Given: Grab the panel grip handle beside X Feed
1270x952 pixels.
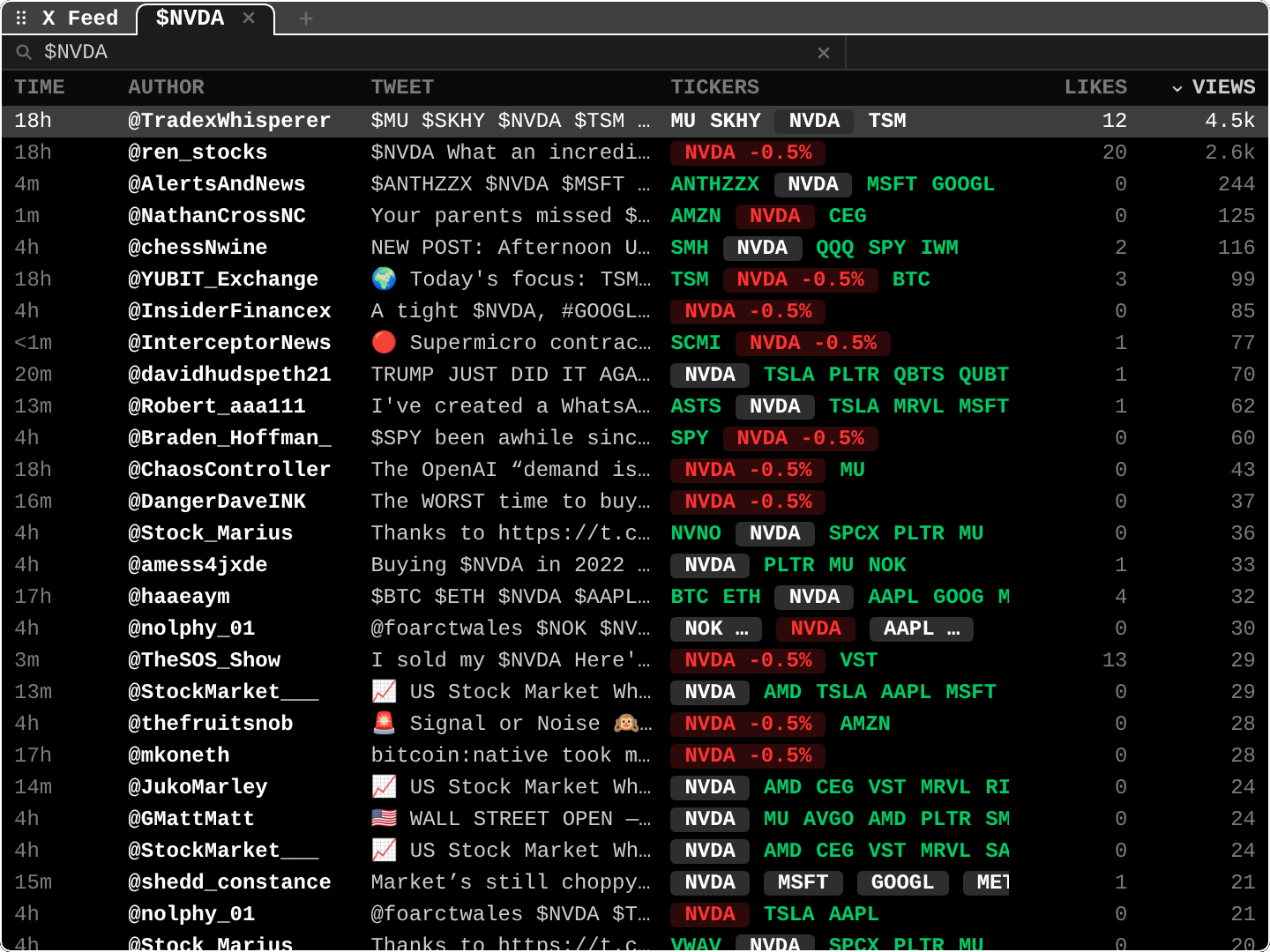Looking at the screenshot, I should click(21, 18).
